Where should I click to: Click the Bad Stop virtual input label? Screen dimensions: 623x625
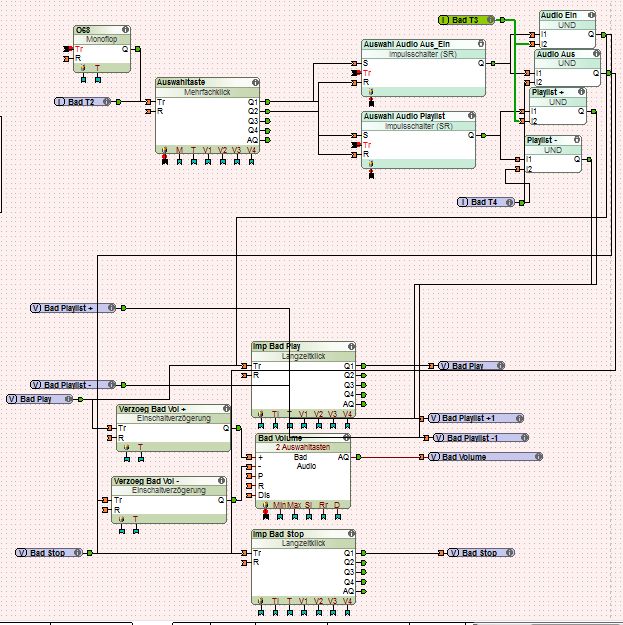(49, 553)
